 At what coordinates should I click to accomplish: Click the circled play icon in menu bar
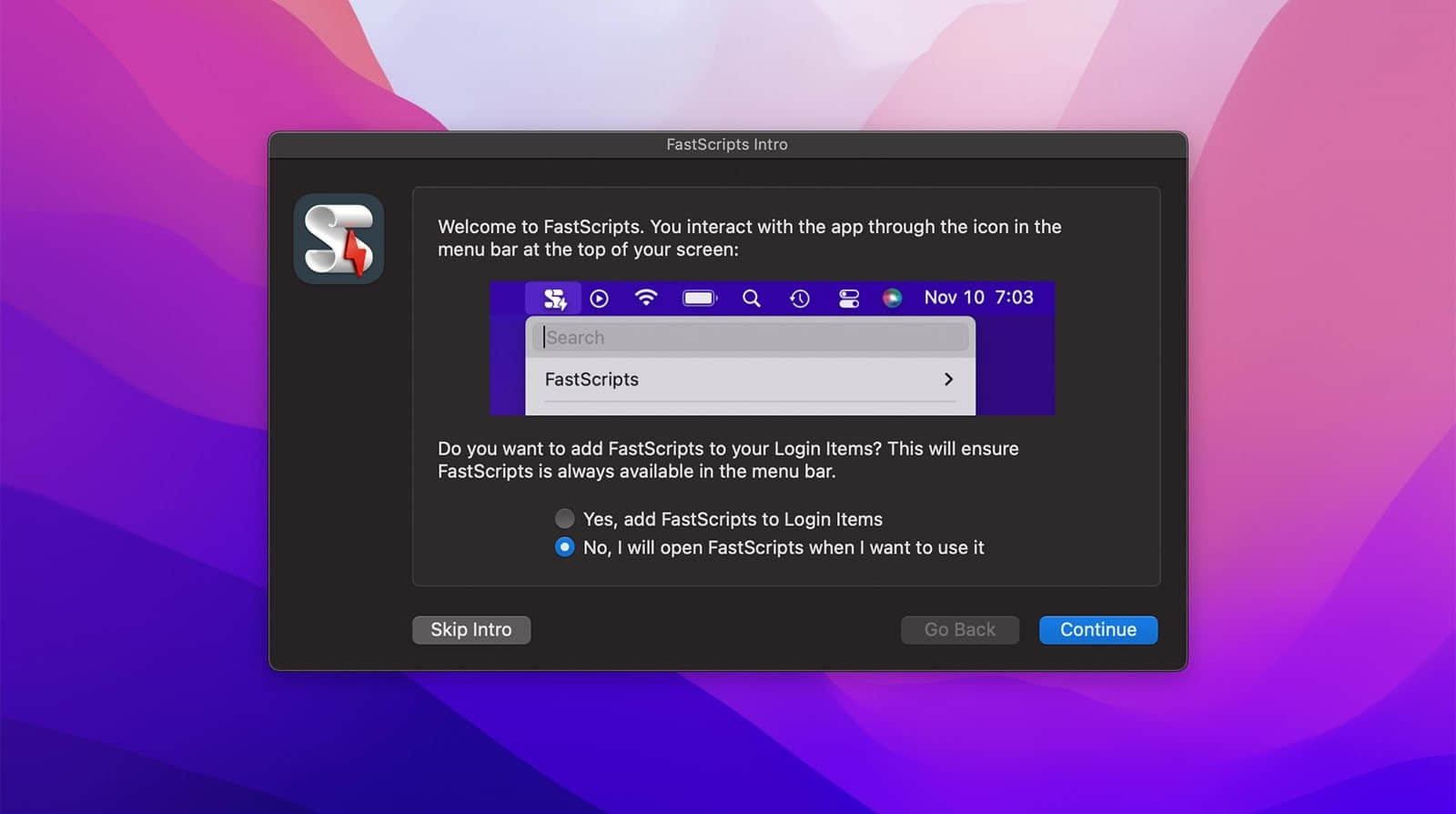click(599, 299)
